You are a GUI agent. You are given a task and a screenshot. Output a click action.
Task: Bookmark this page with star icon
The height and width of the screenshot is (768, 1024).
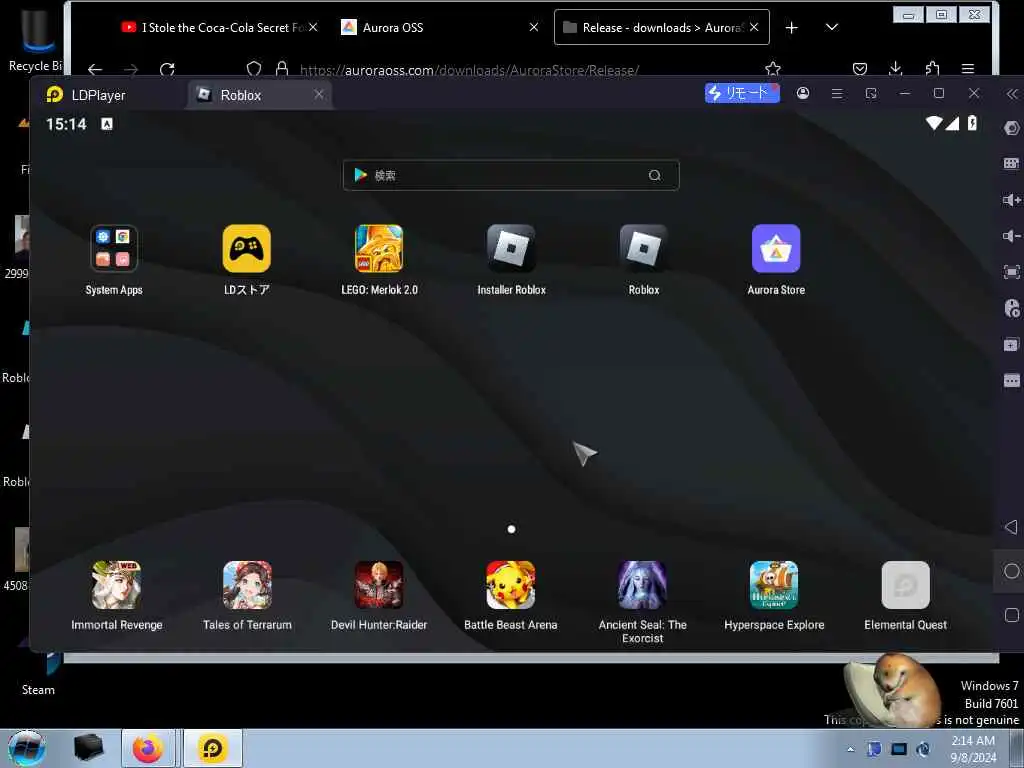tap(773, 69)
